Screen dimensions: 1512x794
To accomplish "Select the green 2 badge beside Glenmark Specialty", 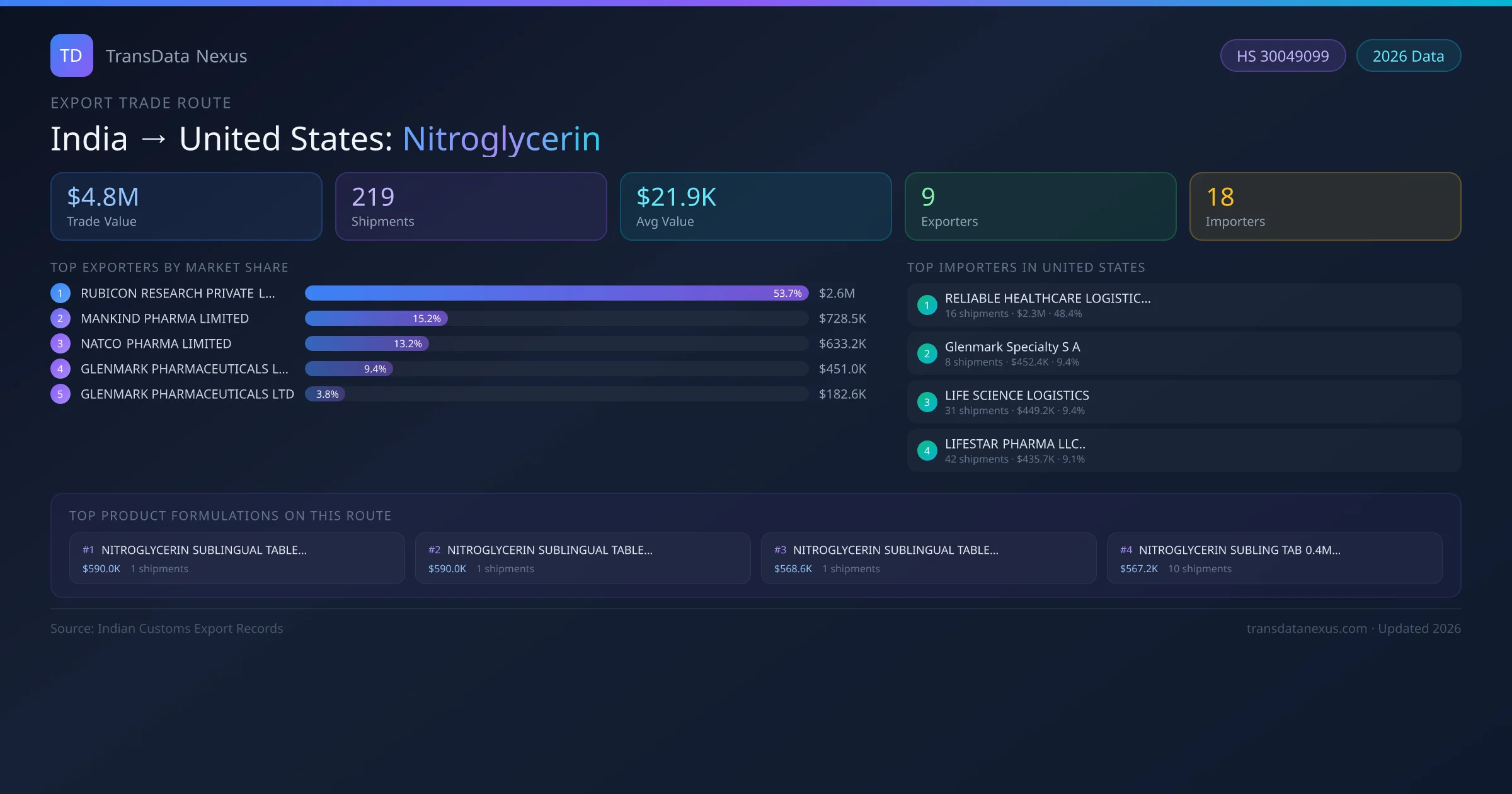I will tap(927, 353).
